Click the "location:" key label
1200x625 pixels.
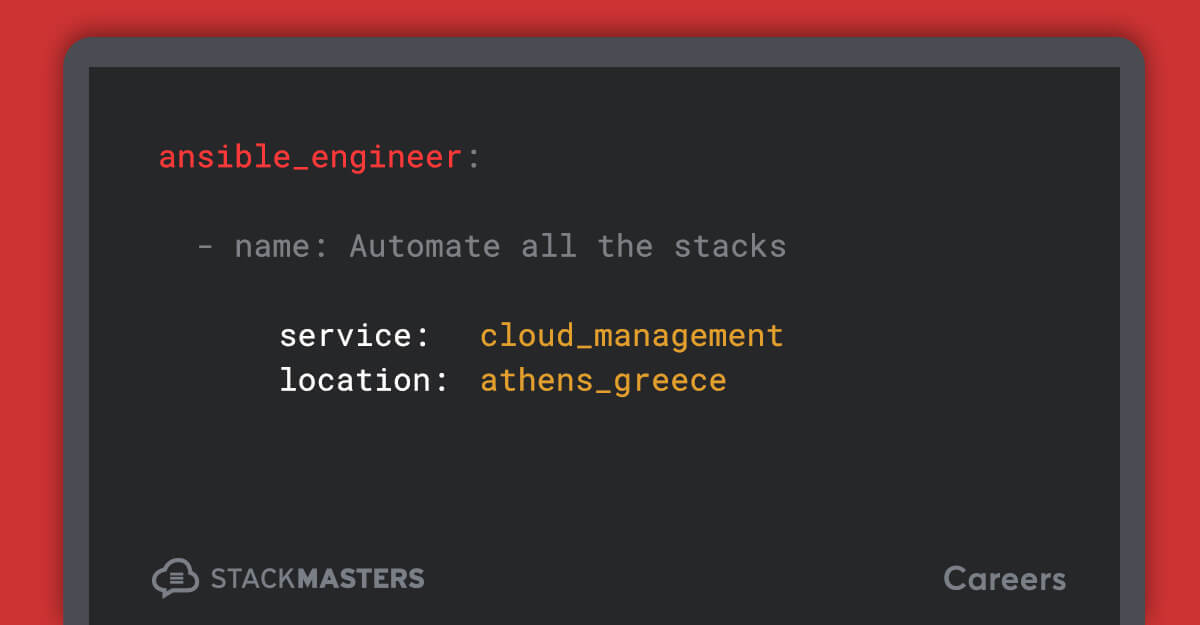coord(364,380)
